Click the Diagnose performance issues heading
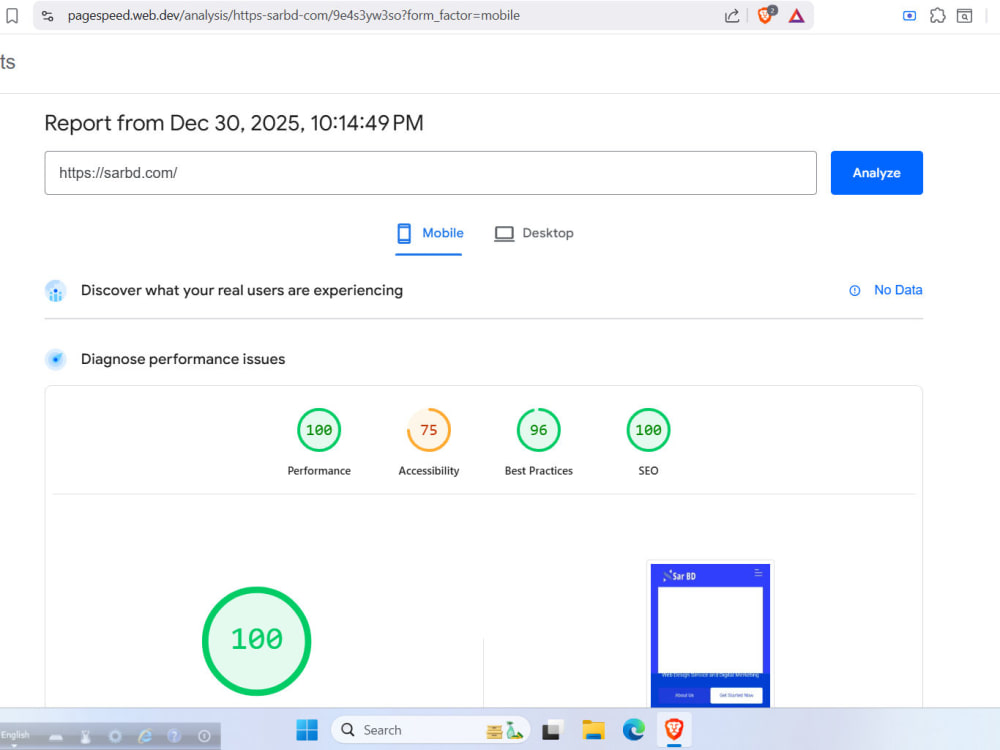1000x750 pixels. (183, 360)
